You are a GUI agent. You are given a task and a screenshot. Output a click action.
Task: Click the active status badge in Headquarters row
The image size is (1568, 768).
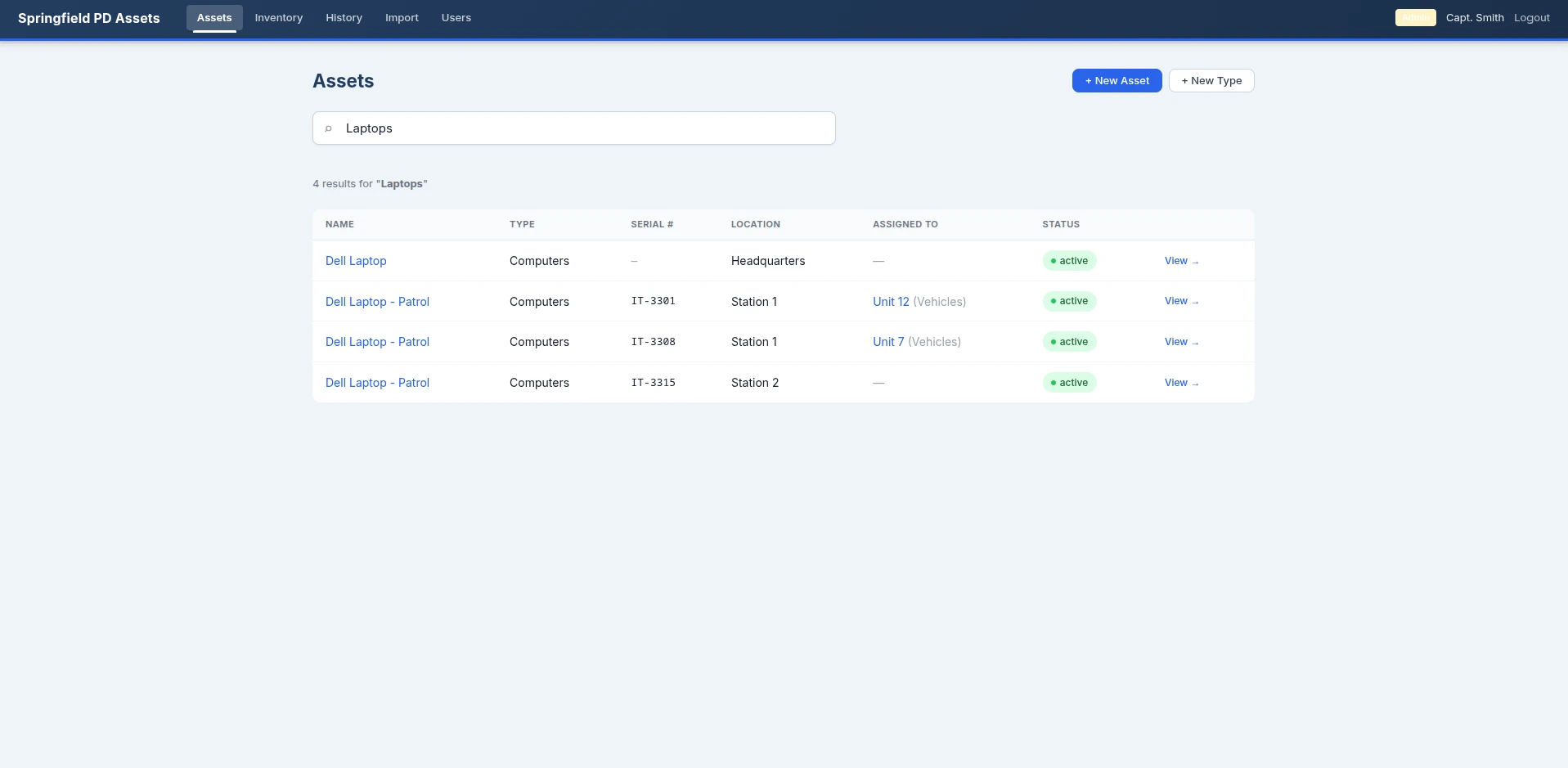(x=1069, y=261)
